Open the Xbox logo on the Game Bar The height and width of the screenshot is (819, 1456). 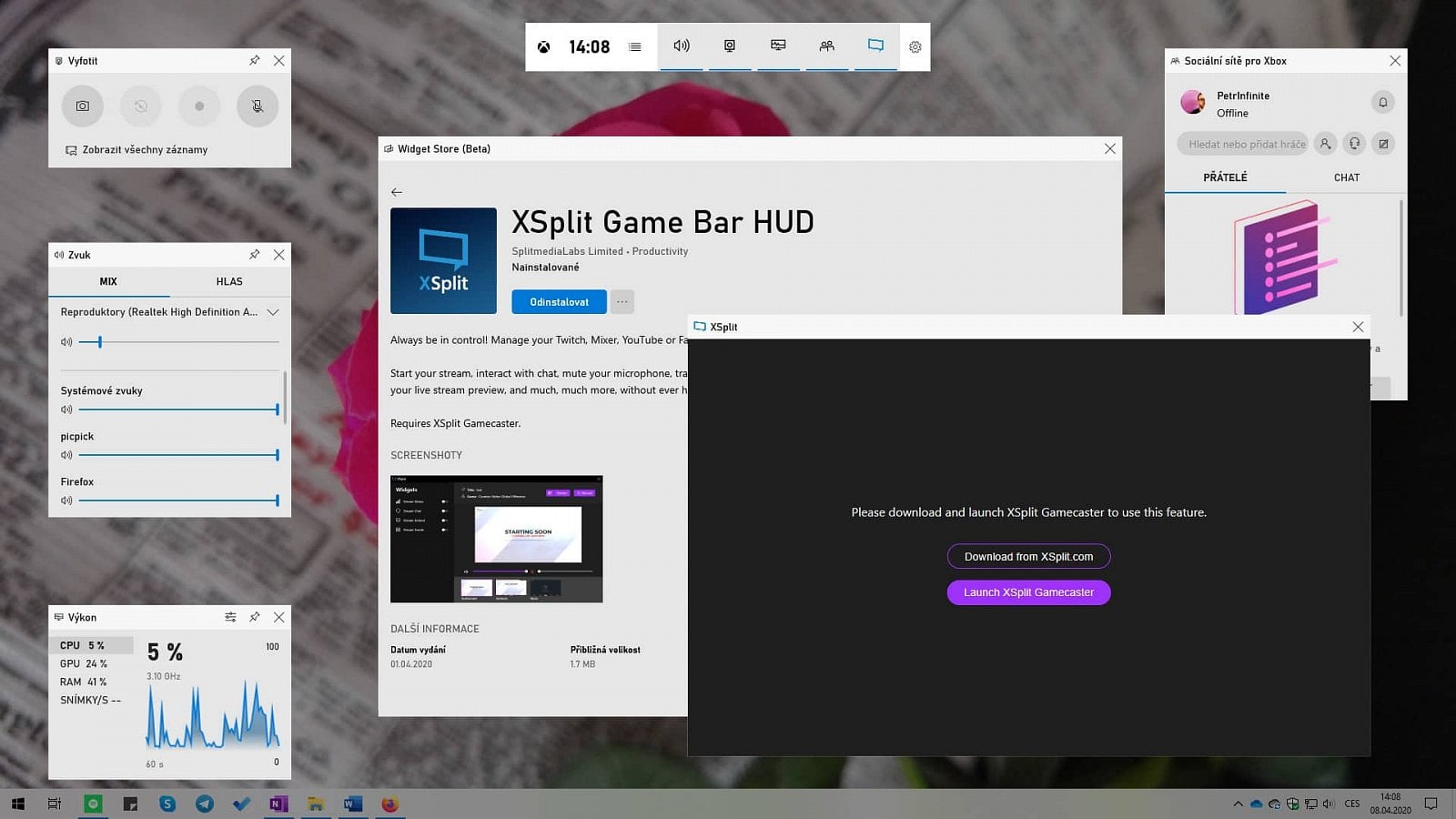pyautogui.click(x=543, y=47)
